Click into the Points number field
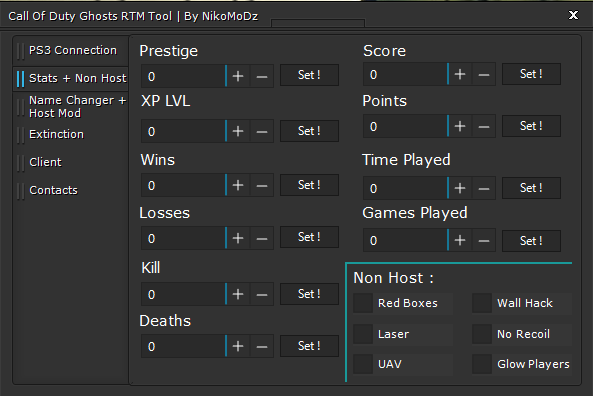593x396 pixels. 405,126
